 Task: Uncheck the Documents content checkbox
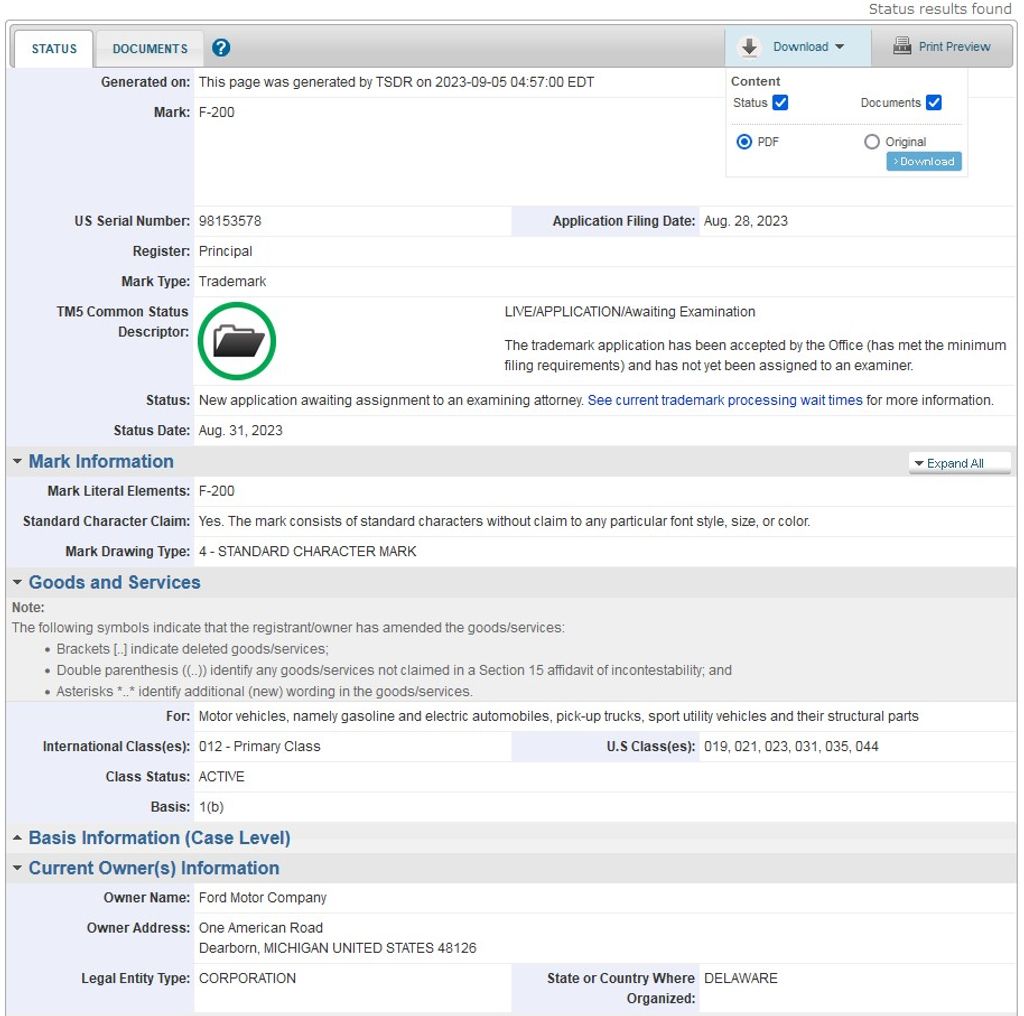tap(933, 102)
